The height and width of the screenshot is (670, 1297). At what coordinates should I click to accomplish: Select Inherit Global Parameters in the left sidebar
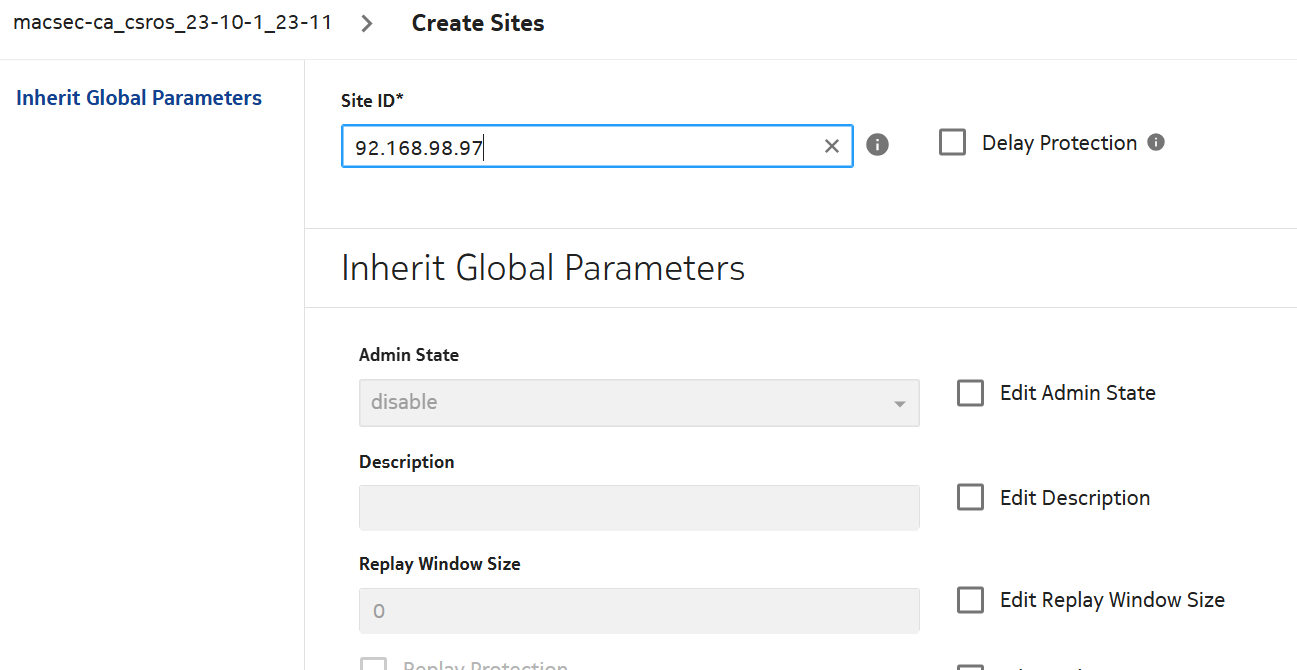pos(139,98)
